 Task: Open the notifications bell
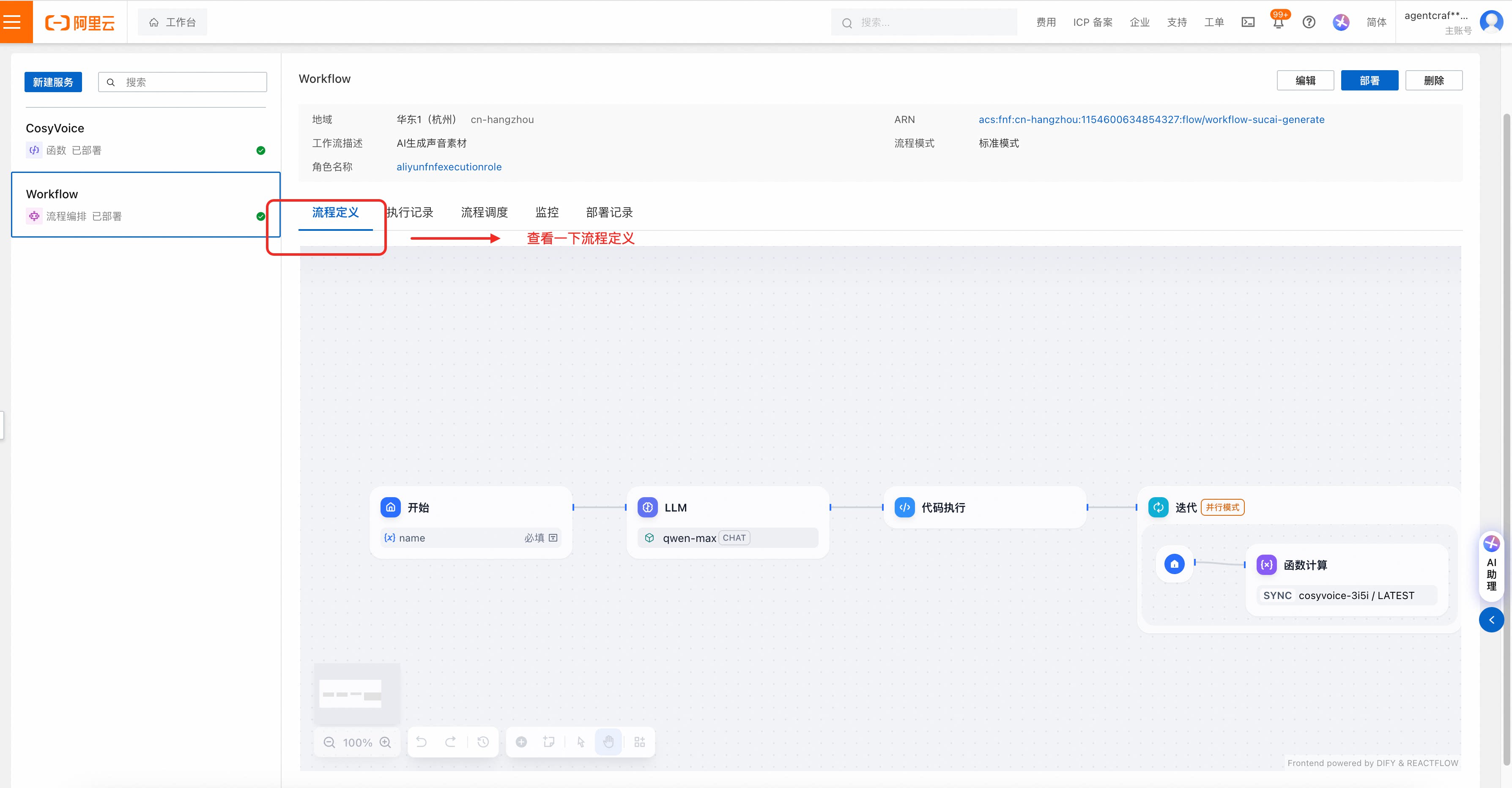1278,22
